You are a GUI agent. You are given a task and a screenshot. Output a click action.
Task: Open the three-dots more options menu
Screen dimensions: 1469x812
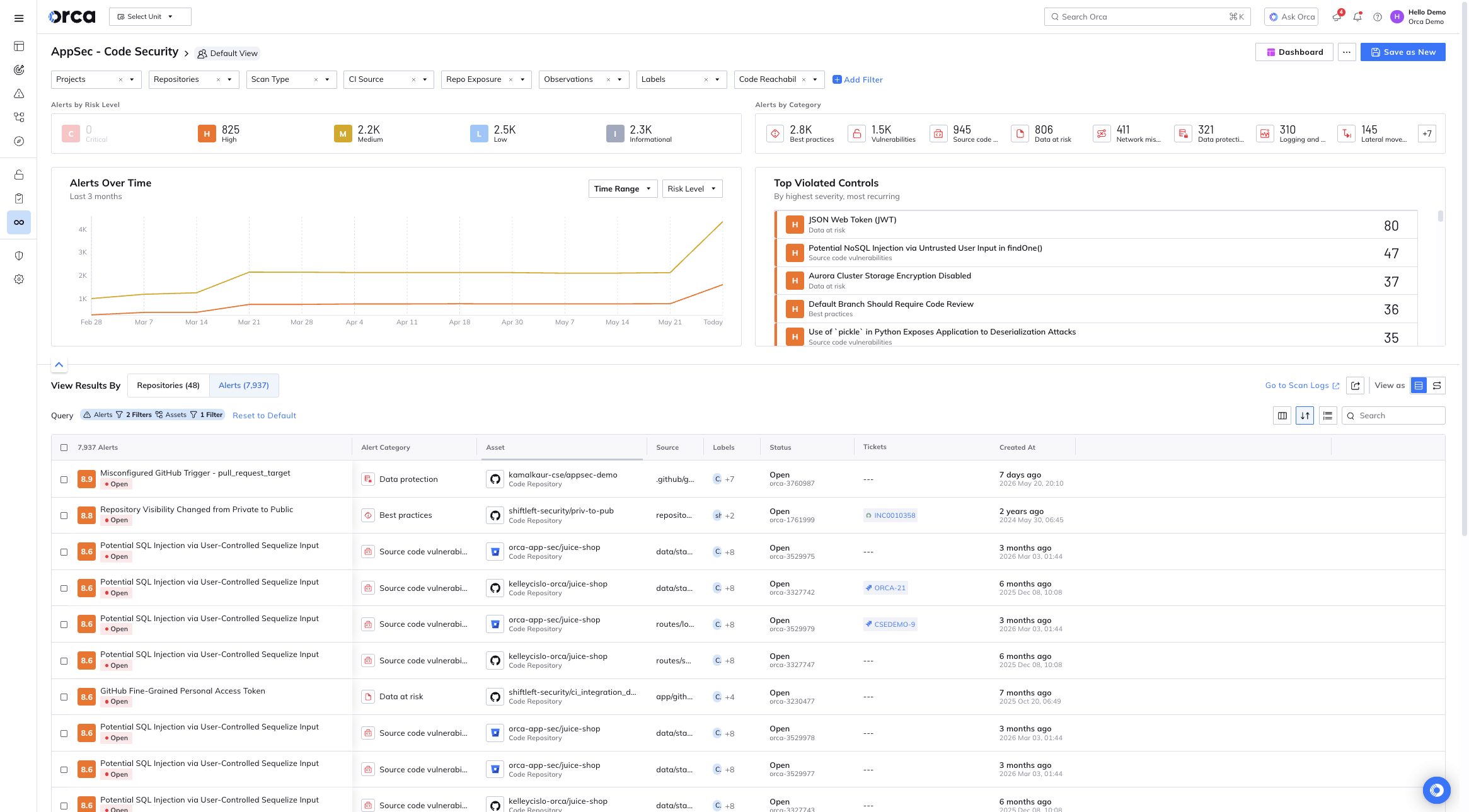pyautogui.click(x=1347, y=52)
